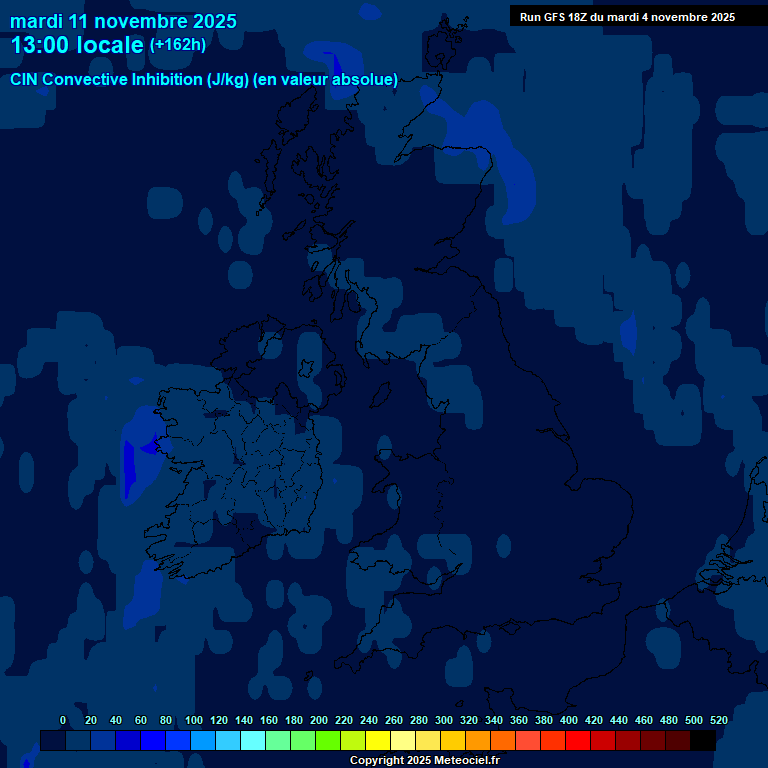Image resolution: width=768 pixels, height=768 pixels.
Task: Click the '520' legend value label
Action: pyautogui.click(x=718, y=720)
